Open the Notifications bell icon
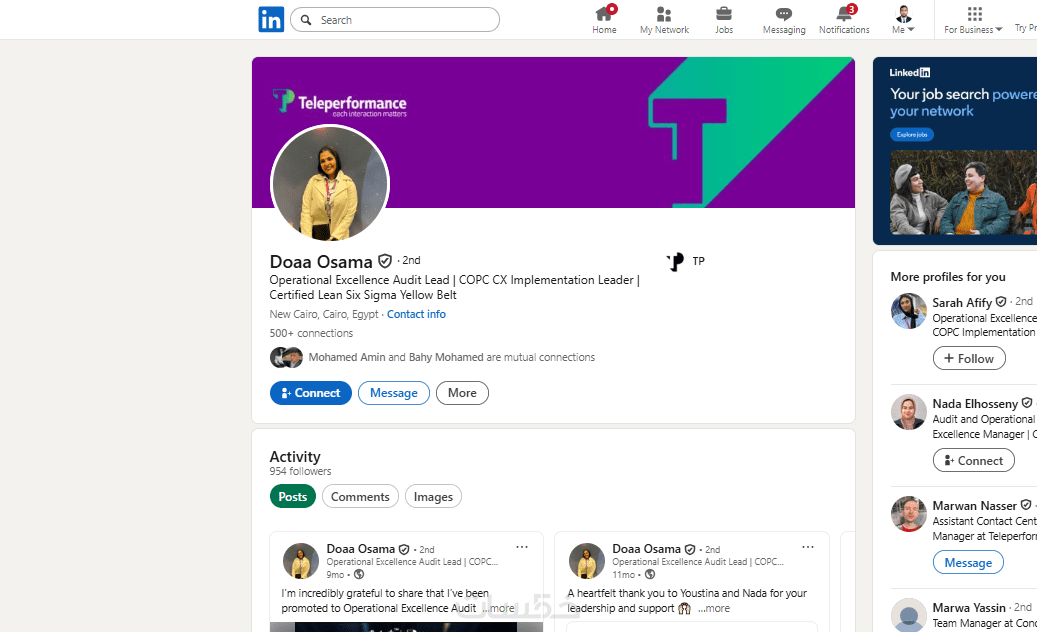 (x=844, y=20)
